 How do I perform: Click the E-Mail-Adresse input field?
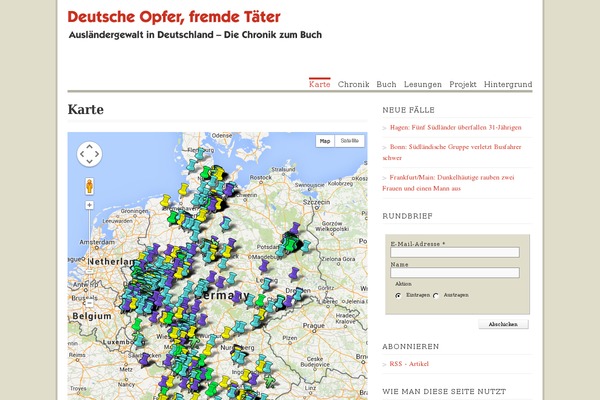(x=455, y=252)
